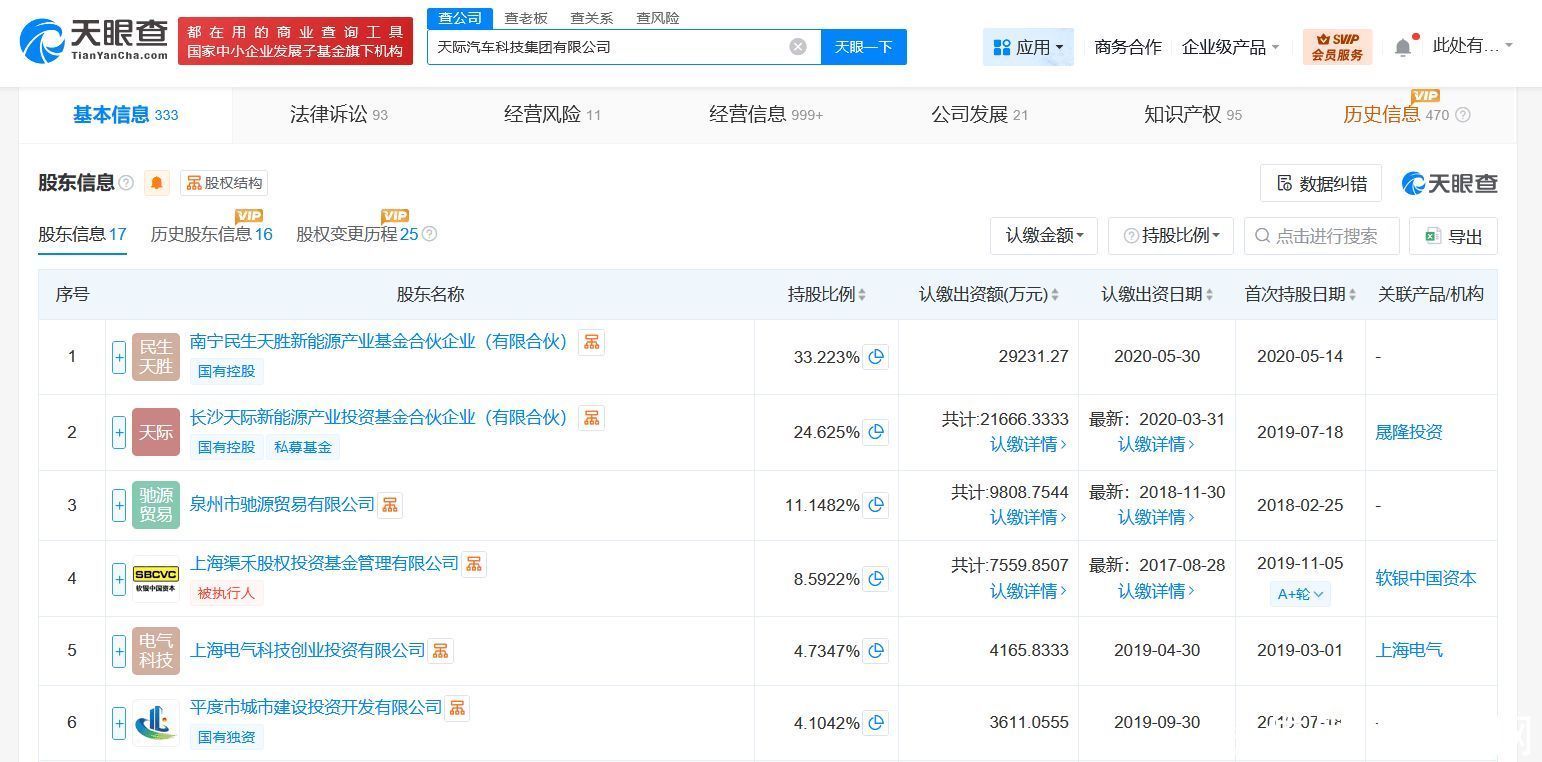This screenshot has width=1542, height=762.
Task: Click the 股权结构 button
Action: (x=224, y=183)
